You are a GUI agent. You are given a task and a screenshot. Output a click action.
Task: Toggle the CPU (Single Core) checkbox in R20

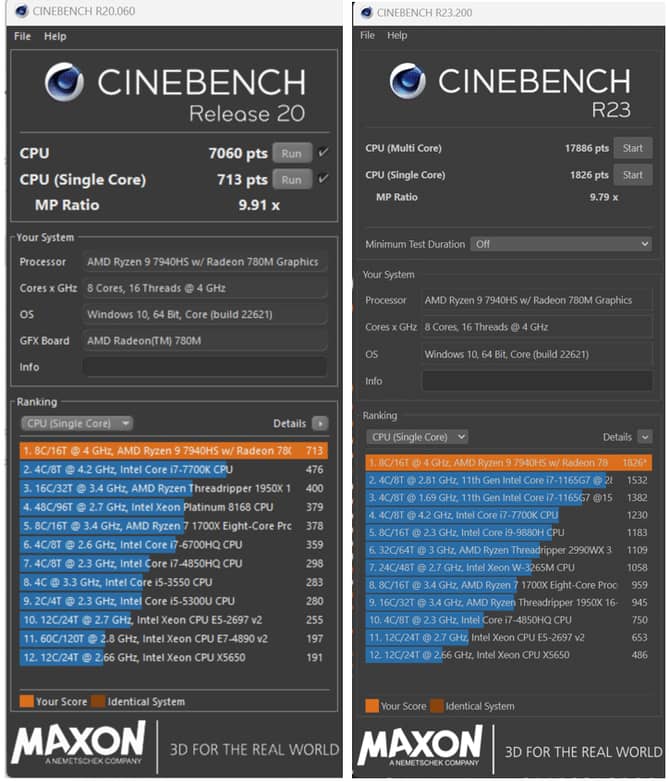[x=323, y=179]
